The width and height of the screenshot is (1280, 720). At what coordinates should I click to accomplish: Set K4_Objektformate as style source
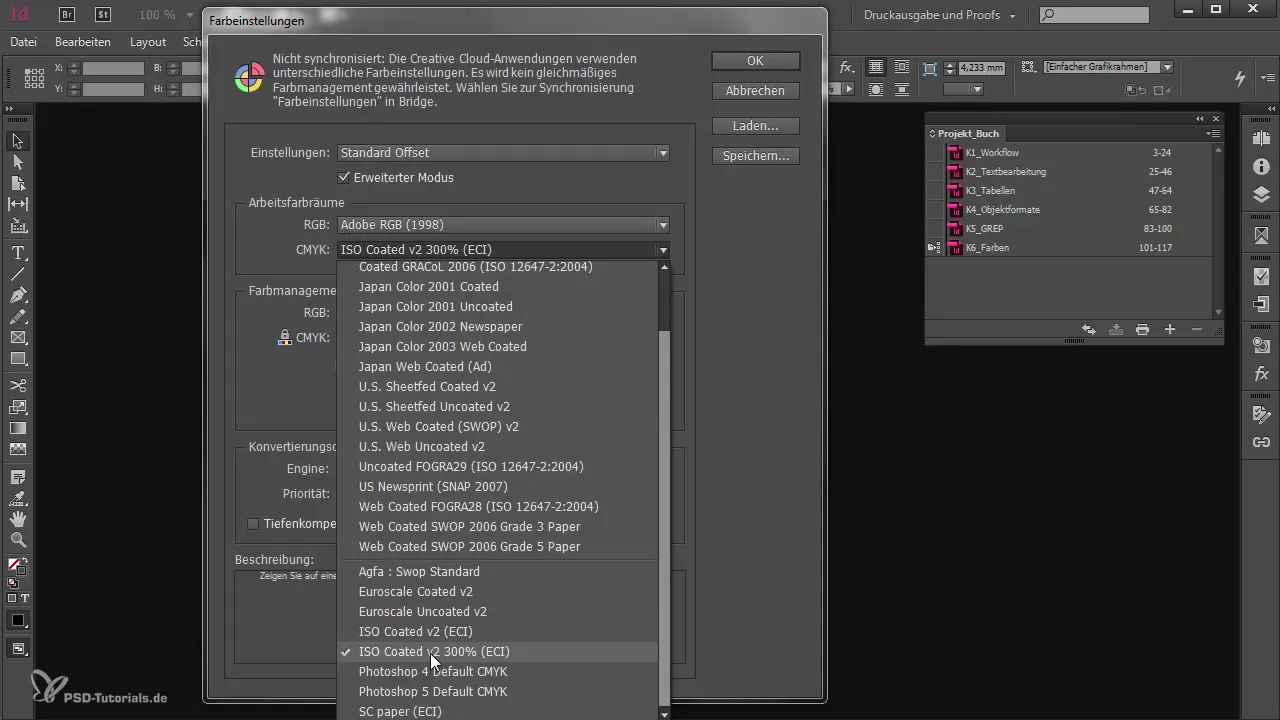pyautogui.click(x=935, y=210)
